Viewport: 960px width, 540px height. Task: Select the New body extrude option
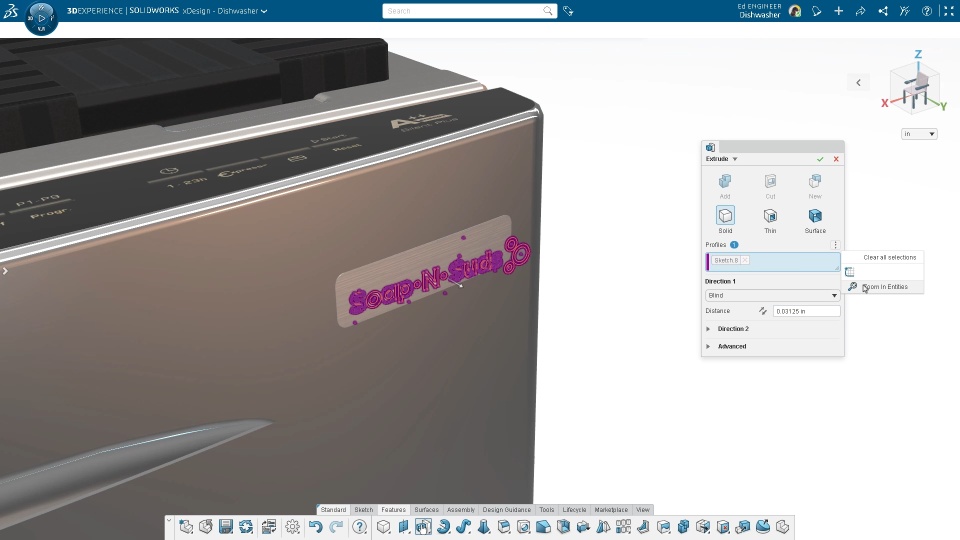coord(815,186)
